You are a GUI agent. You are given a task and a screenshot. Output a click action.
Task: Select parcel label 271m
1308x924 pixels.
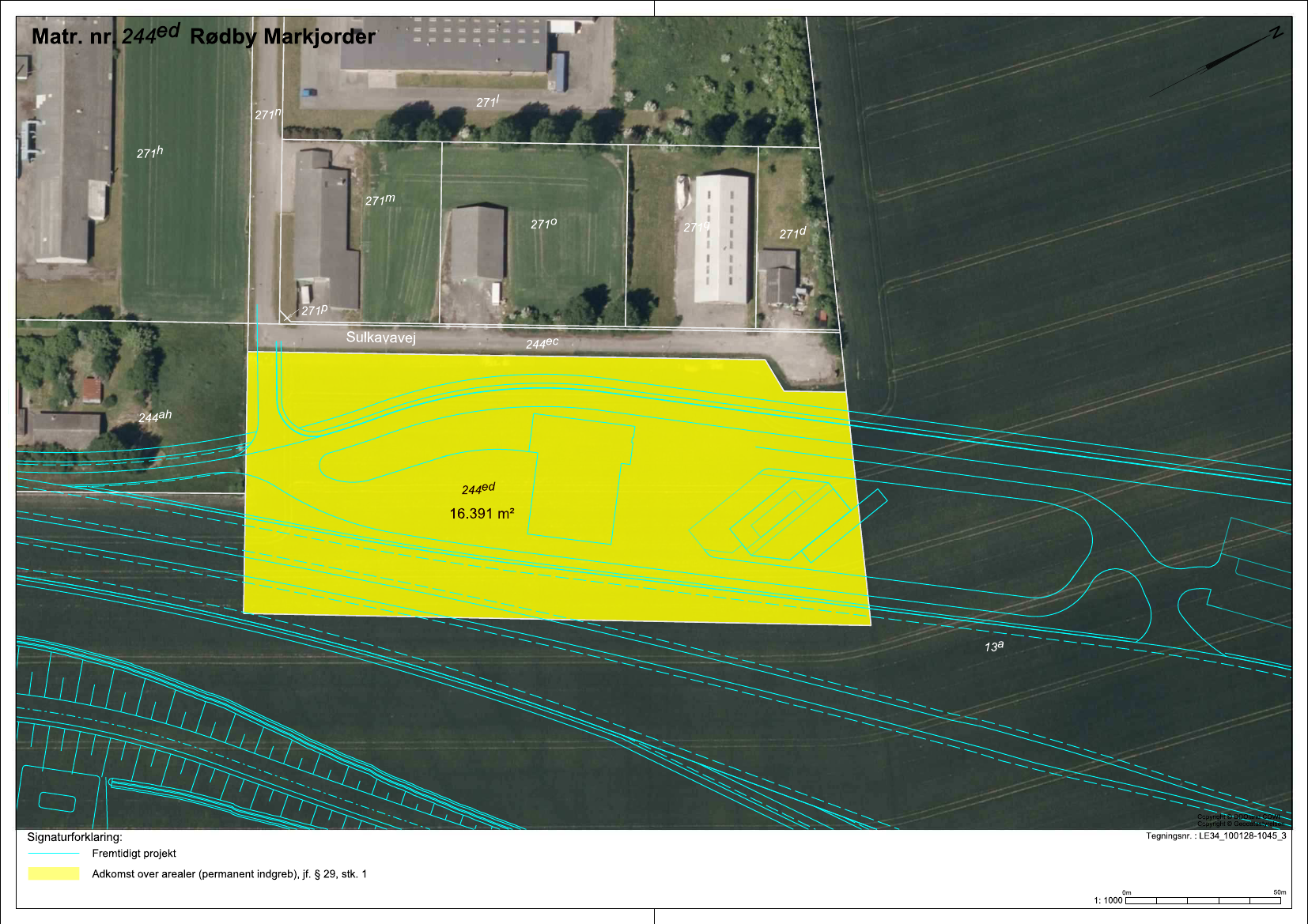coord(380,200)
